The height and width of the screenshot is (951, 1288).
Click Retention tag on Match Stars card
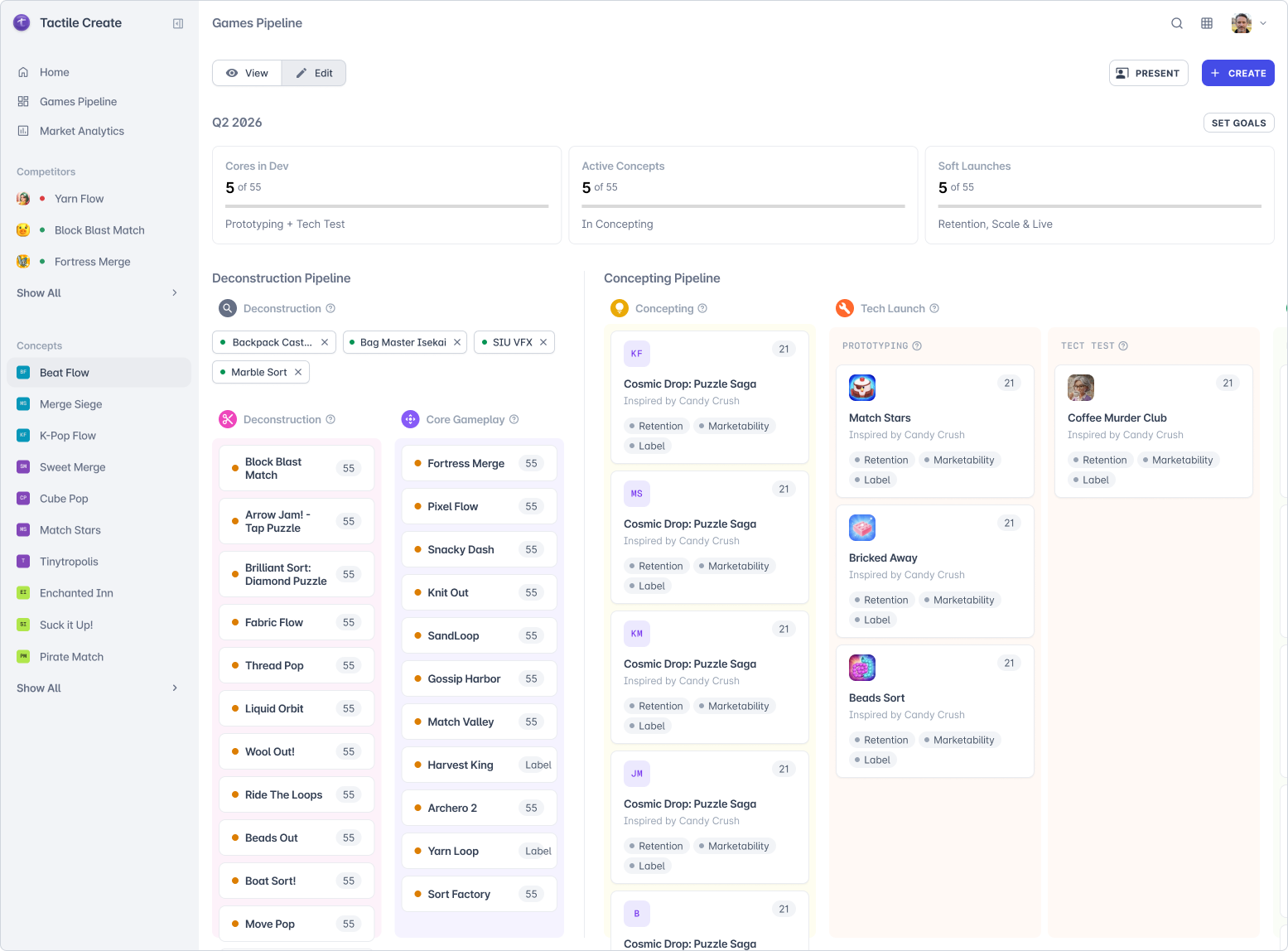pos(881,460)
